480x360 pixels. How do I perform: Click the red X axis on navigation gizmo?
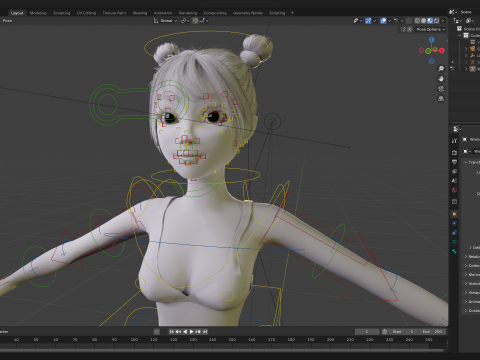click(442, 51)
